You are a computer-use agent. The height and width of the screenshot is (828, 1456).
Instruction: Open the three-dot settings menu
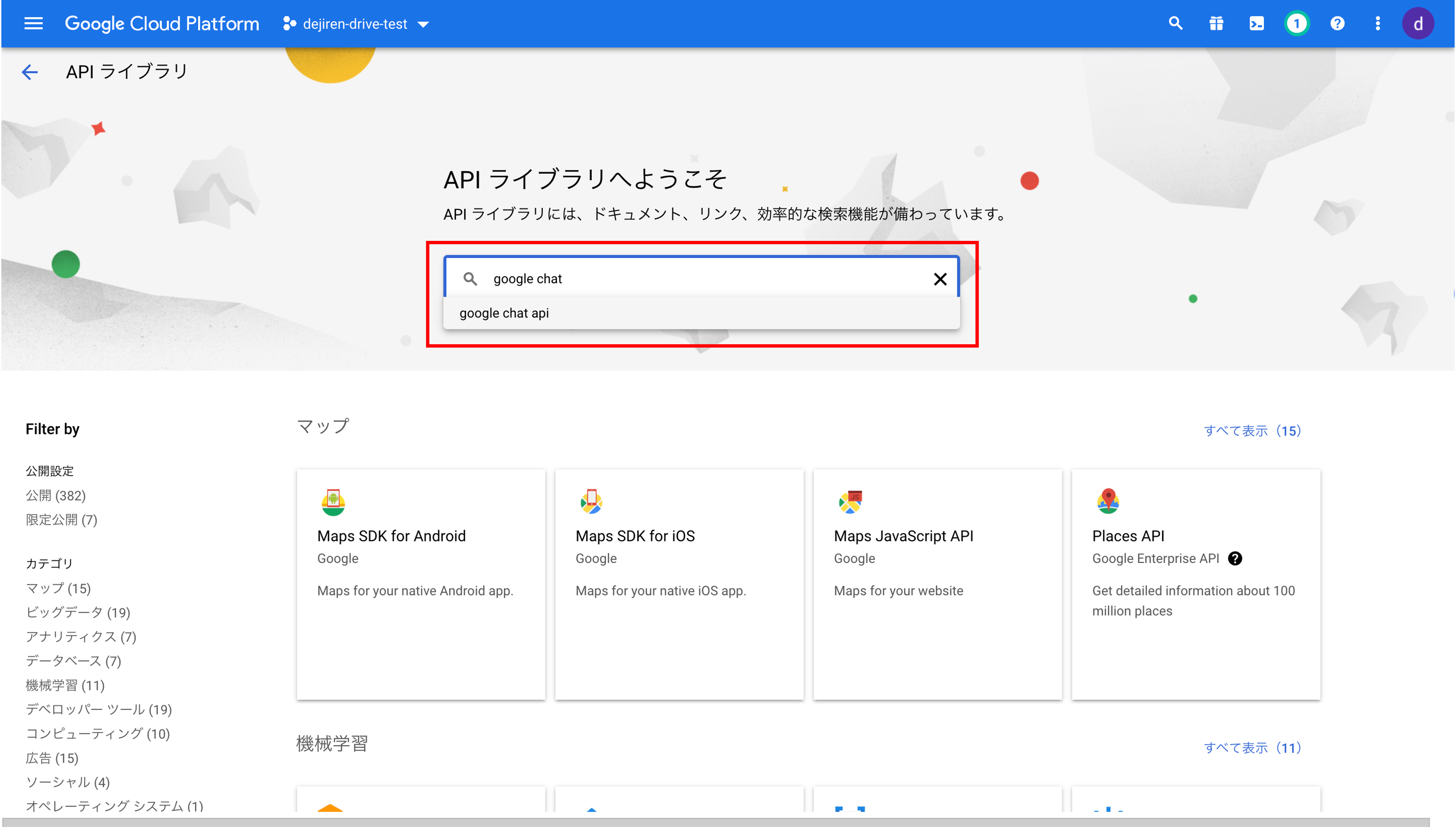[1377, 23]
